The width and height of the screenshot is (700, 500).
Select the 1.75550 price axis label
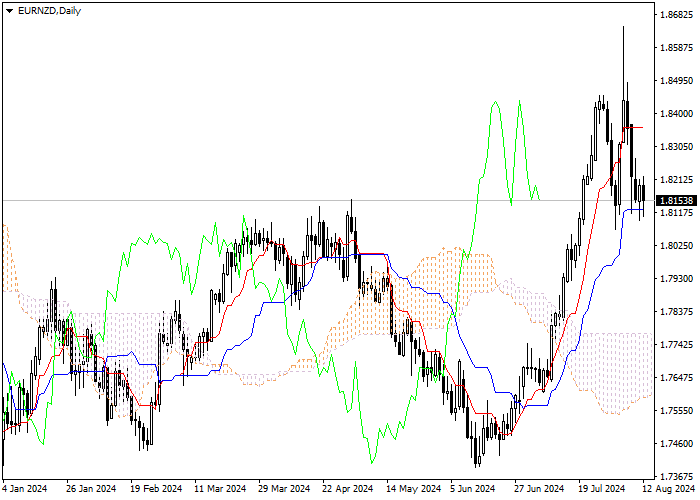point(677,411)
